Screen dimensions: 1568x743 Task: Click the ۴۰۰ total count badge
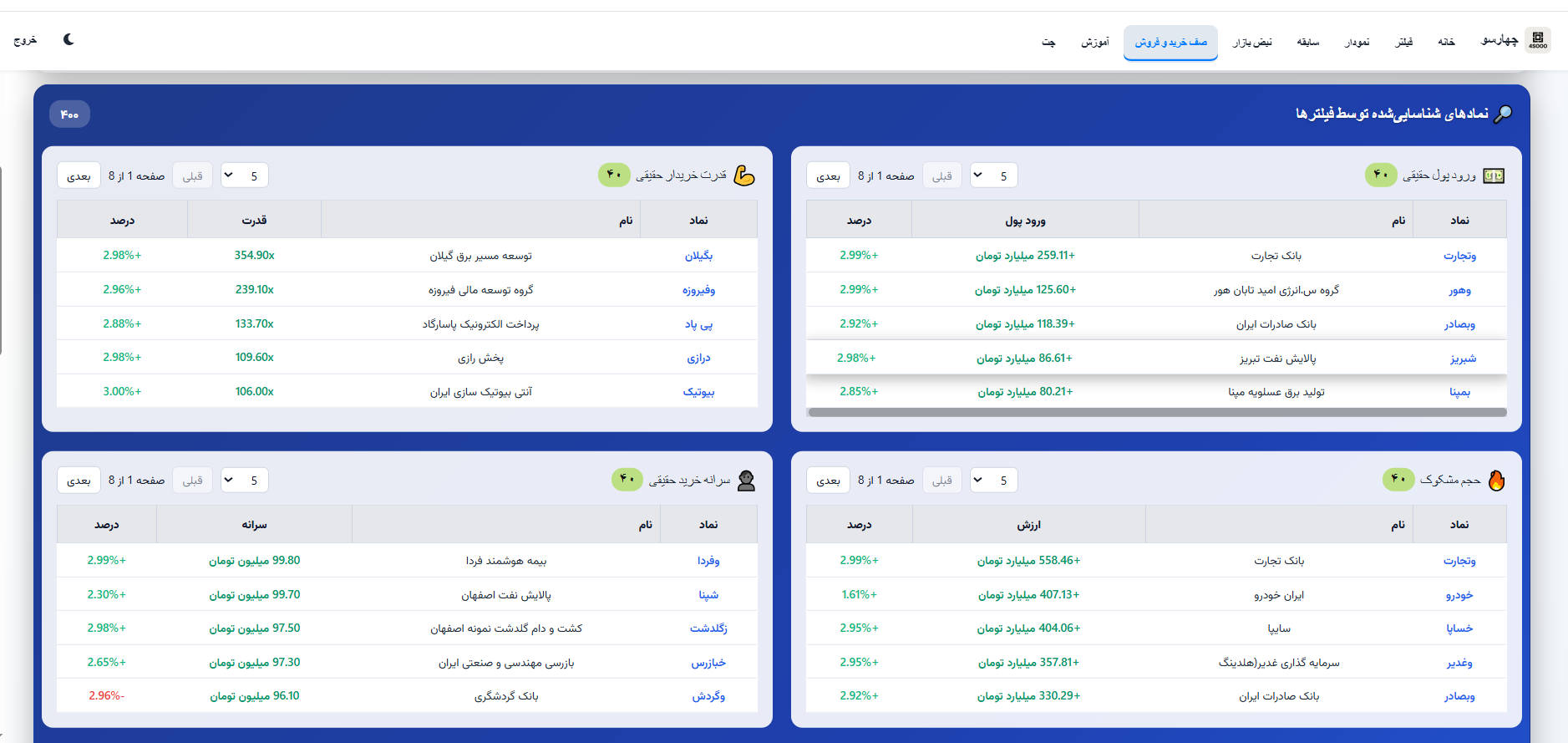coord(69,115)
